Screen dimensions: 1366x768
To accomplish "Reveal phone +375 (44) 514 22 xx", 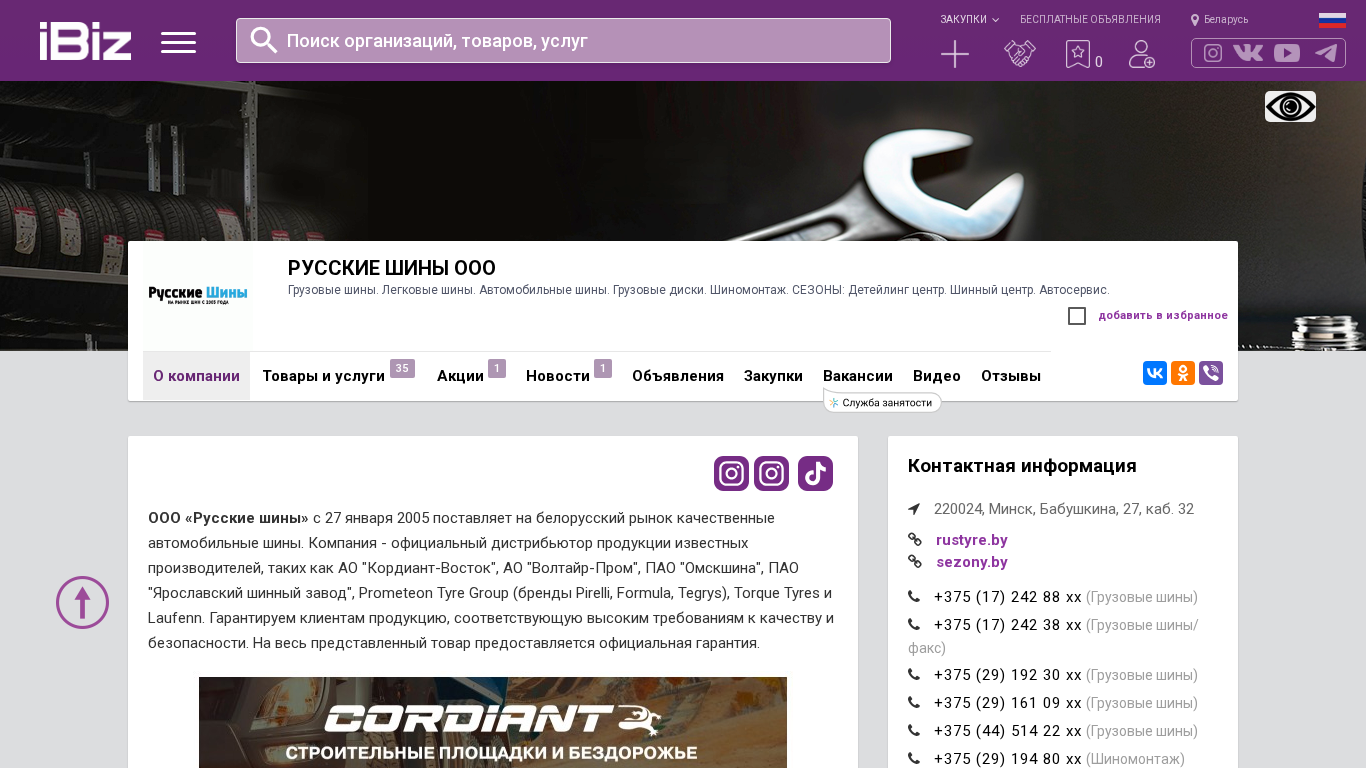I will [x=1008, y=731].
